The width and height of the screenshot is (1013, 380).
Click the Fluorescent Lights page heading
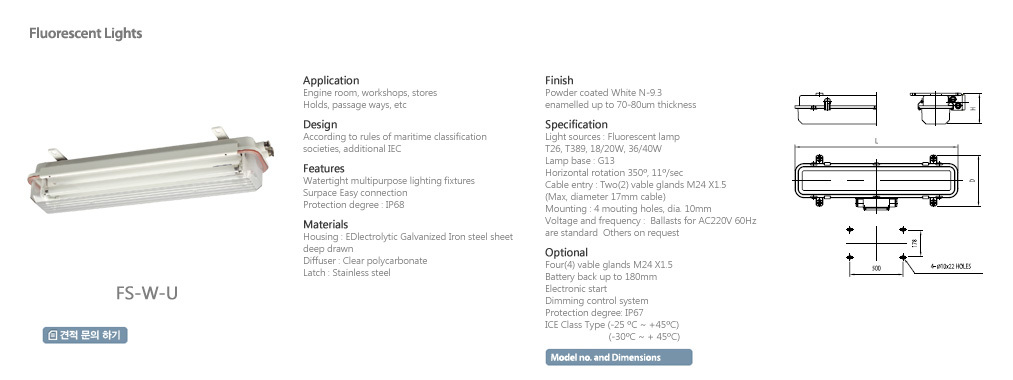pyautogui.click(x=85, y=33)
